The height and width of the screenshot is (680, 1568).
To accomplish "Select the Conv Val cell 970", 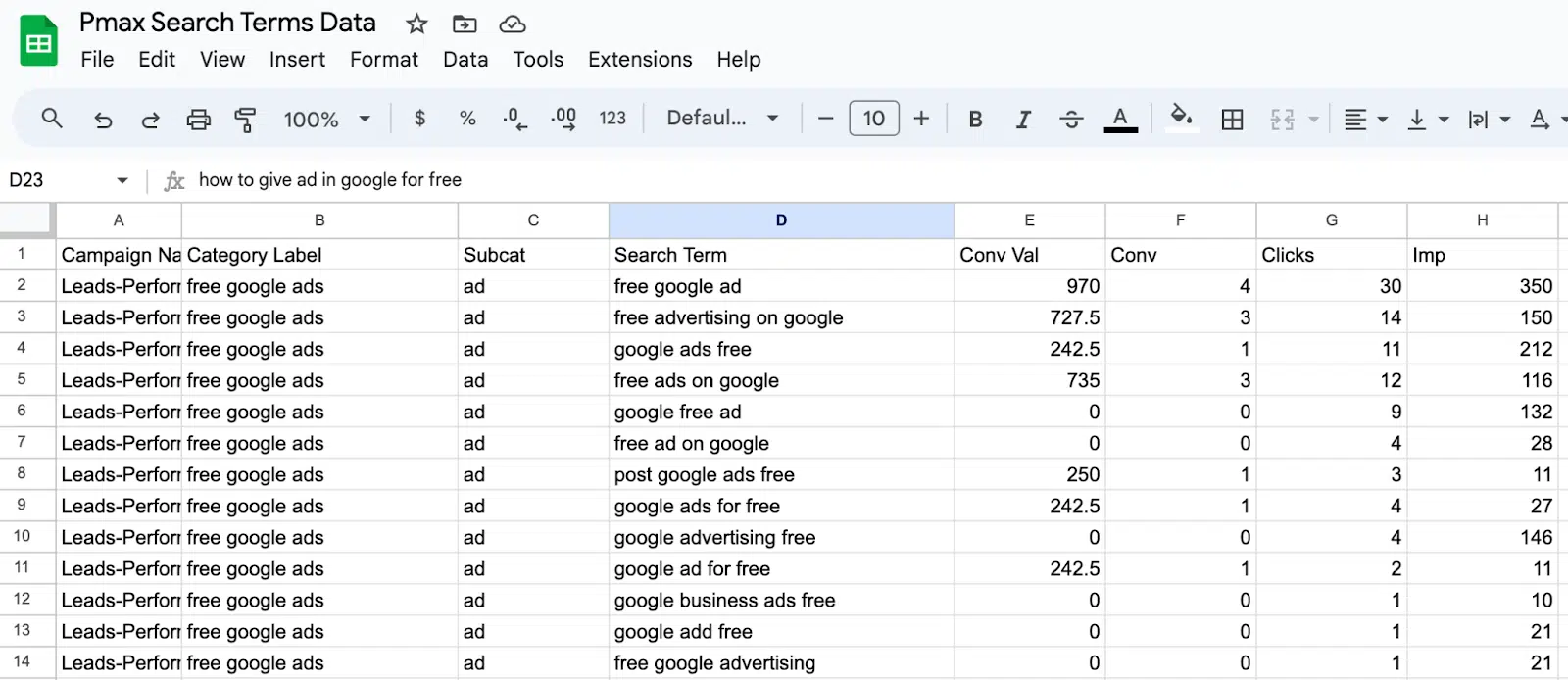I will [x=1029, y=286].
